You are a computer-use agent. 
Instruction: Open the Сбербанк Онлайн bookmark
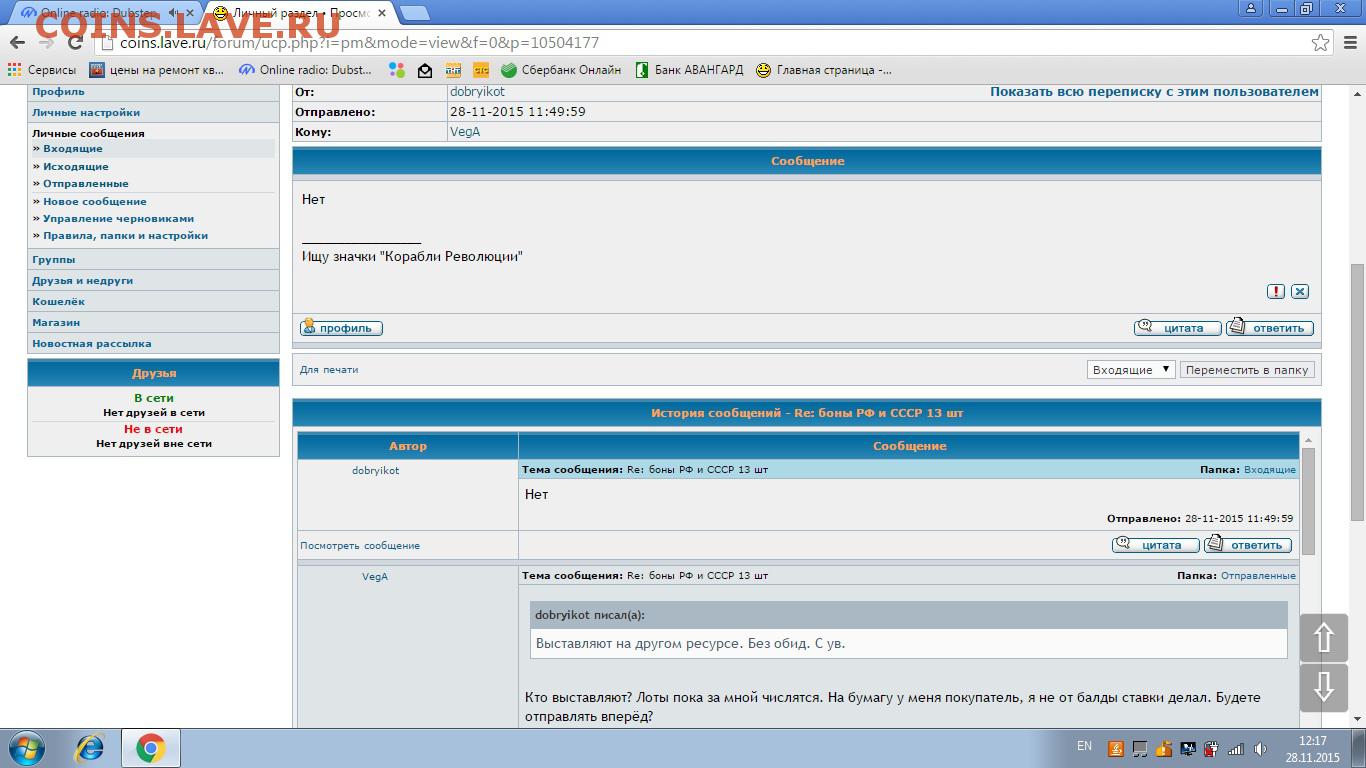tap(561, 70)
